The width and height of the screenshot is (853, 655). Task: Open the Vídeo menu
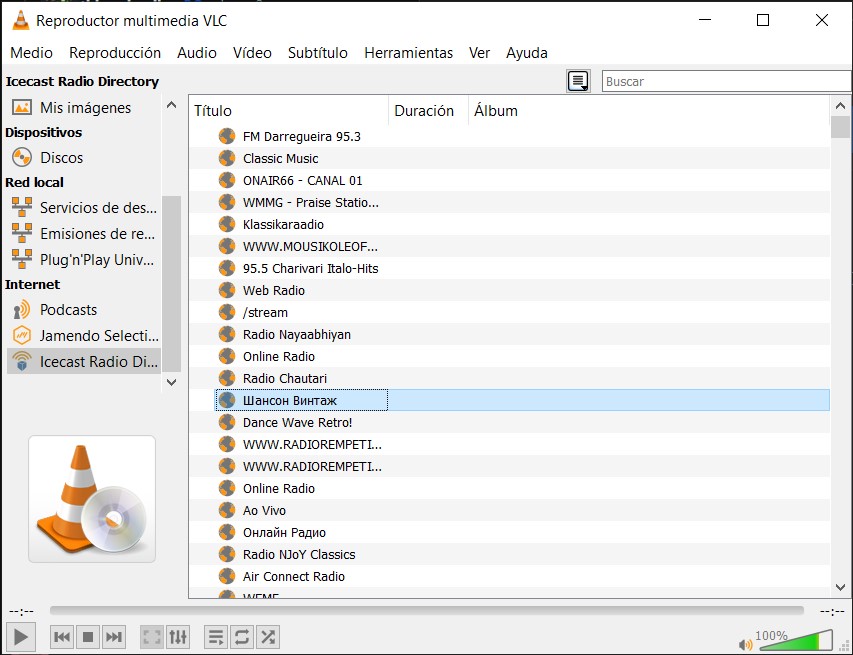pos(252,53)
